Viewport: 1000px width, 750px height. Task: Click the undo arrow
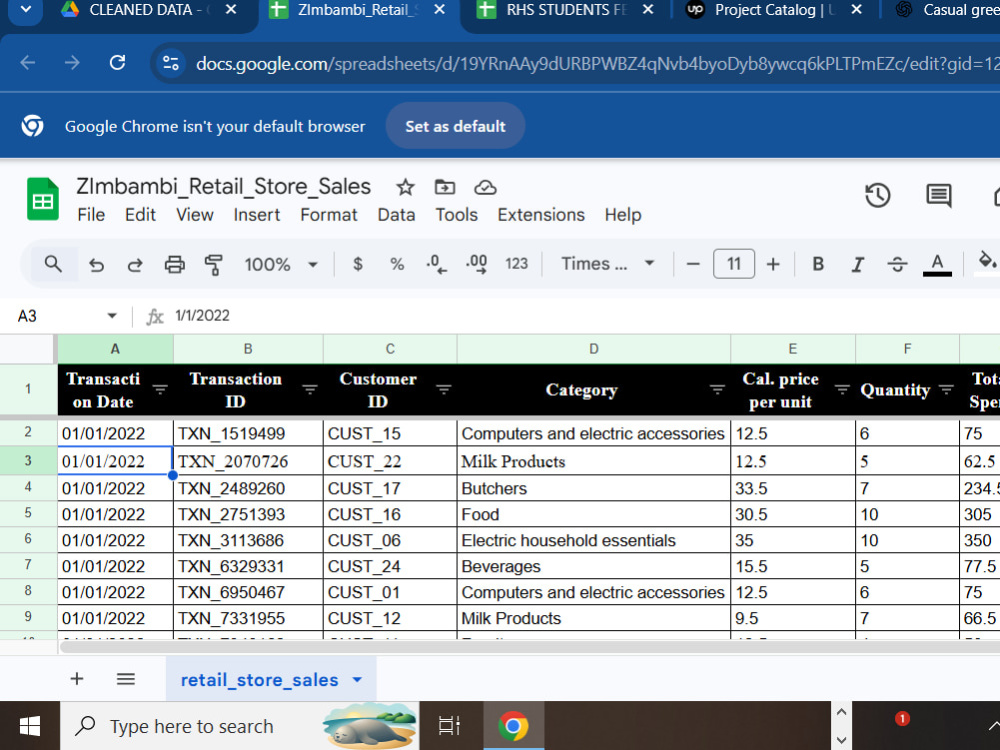(96, 264)
